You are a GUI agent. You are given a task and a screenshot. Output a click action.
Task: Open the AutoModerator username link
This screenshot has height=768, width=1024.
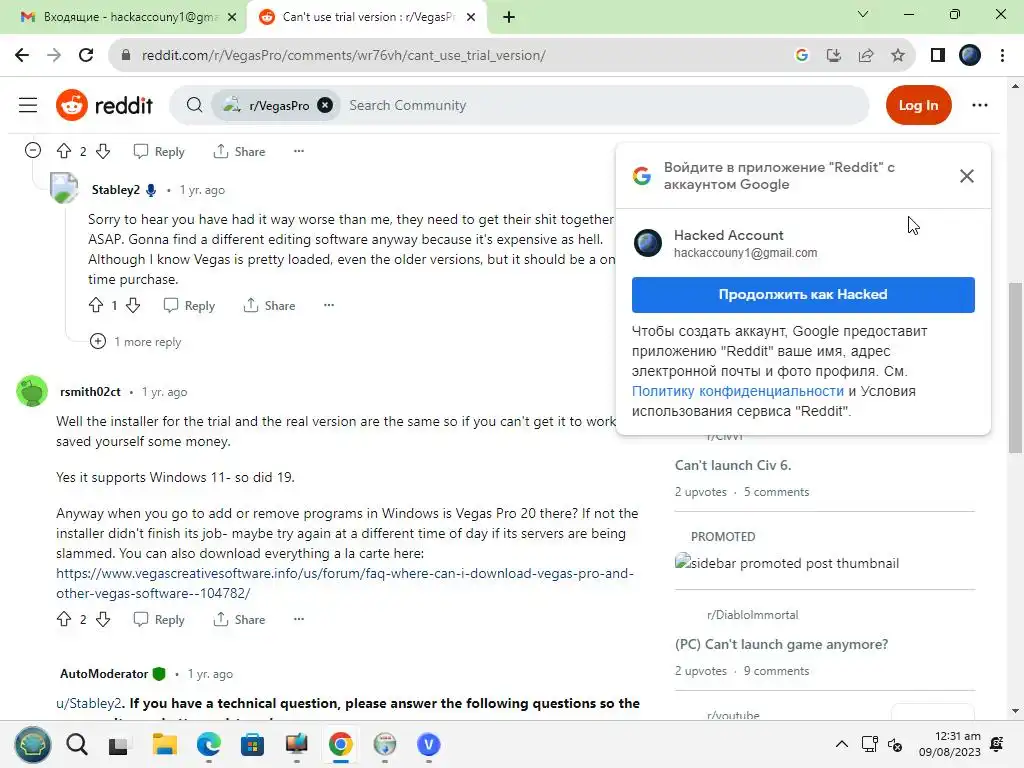104,674
